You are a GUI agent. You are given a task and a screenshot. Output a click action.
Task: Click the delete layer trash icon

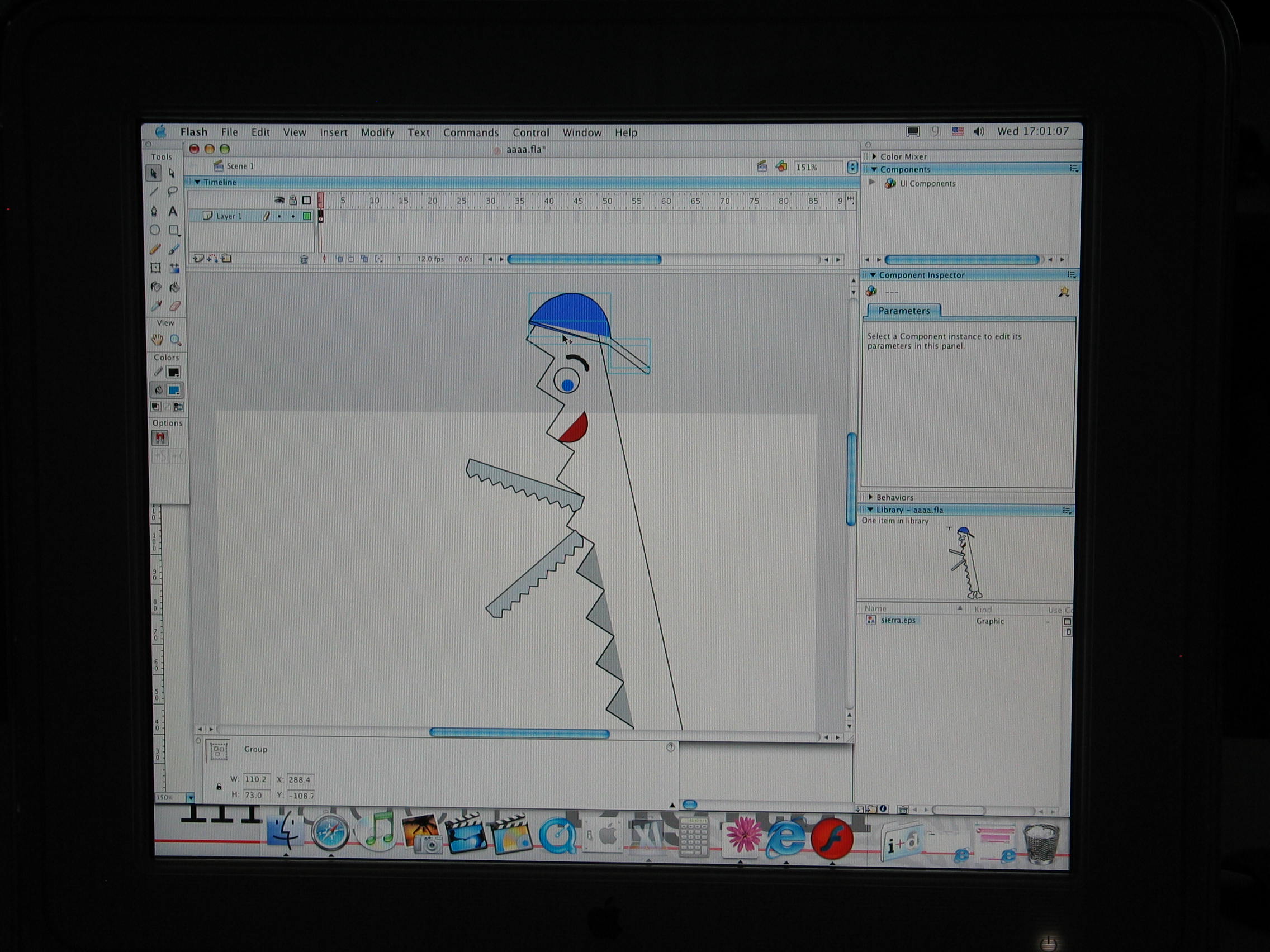(x=304, y=259)
